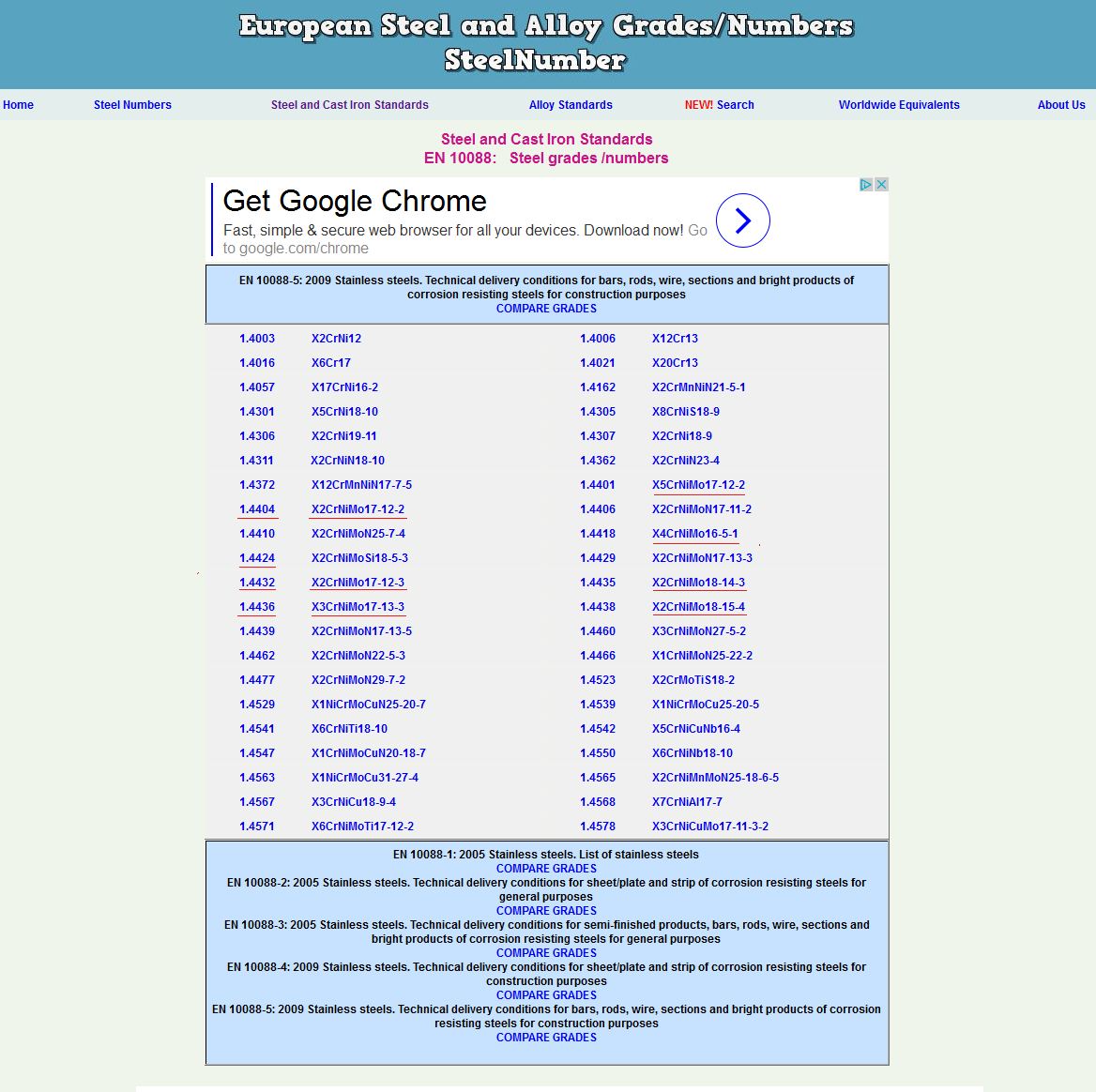1096x1092 pixels.
Task: Open grade X2CrNiMnMoN25-18-6-5 link
Action: [715, 778]
